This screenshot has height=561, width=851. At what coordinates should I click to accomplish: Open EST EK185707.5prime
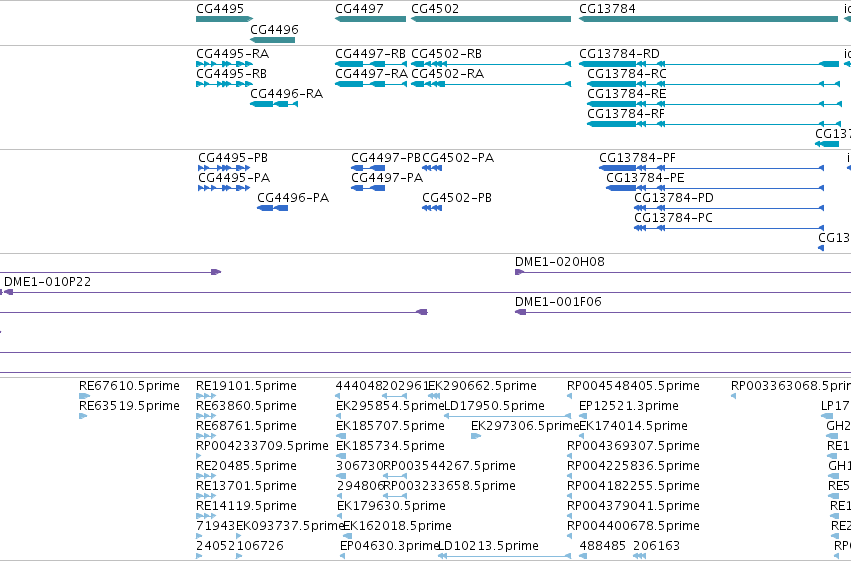(341, 436)
